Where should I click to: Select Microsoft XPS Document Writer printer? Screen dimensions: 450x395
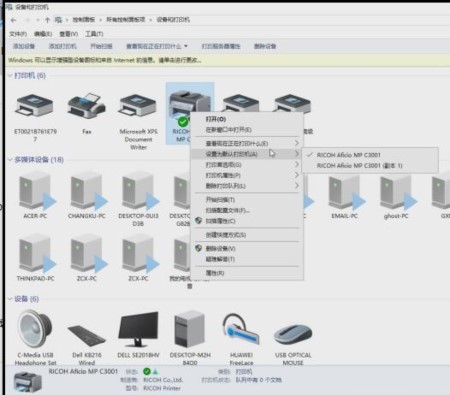pos(138,120)
